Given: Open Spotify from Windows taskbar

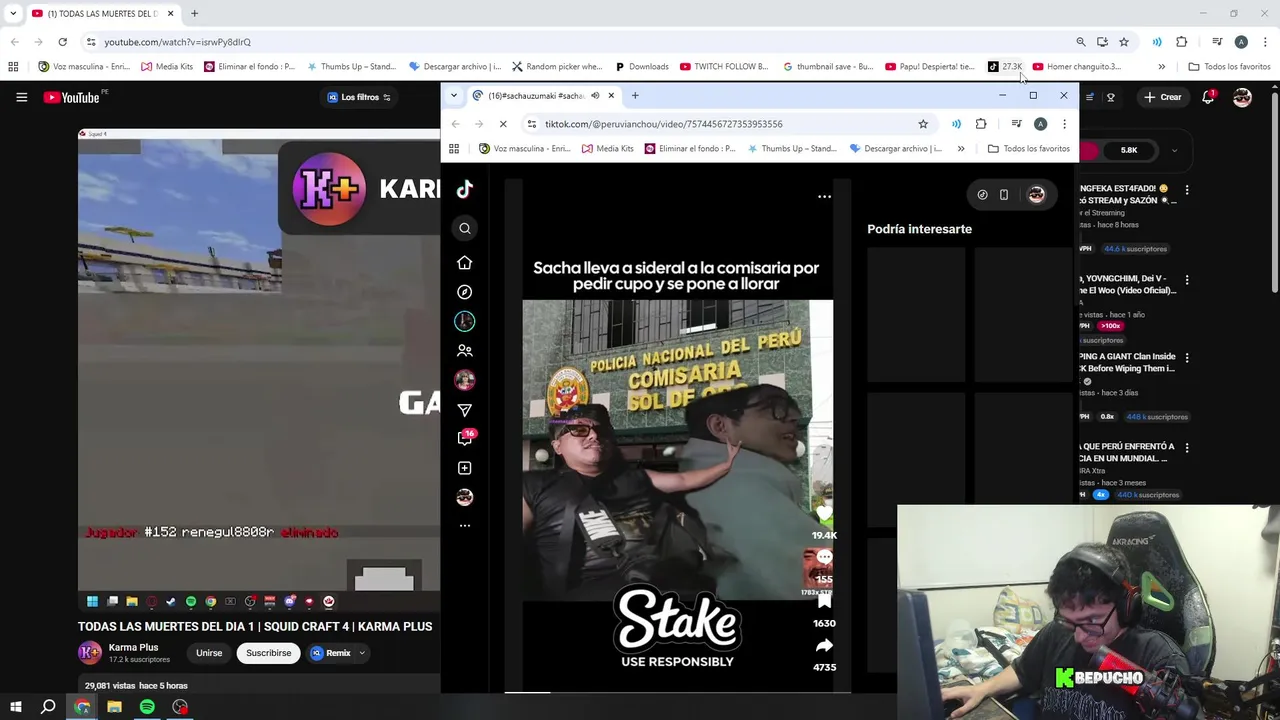Looking at the screenshot, I should [147, 707].
